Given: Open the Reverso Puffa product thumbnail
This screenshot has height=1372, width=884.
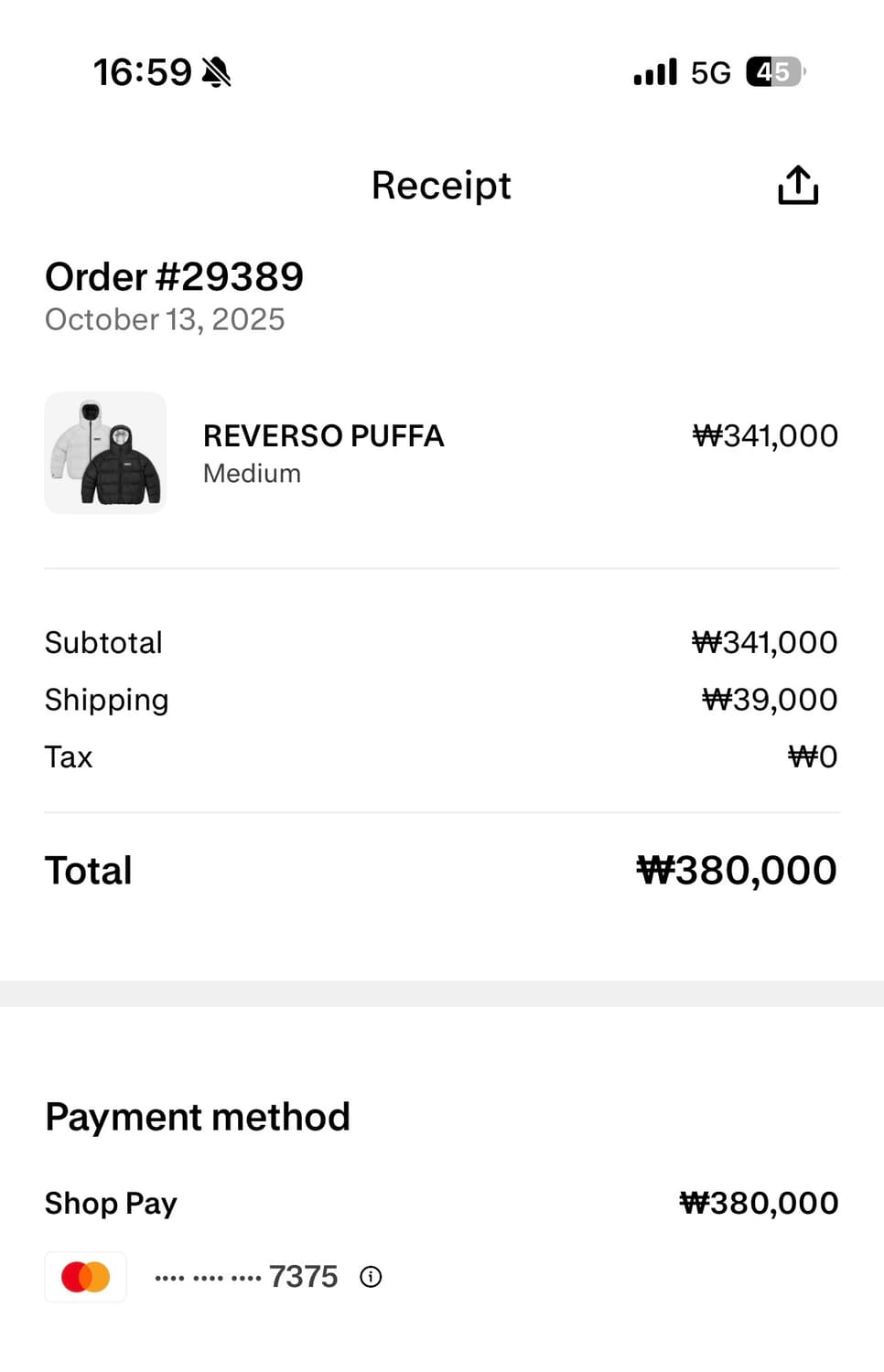Looking at the screenshot, I should coord(105,453).
